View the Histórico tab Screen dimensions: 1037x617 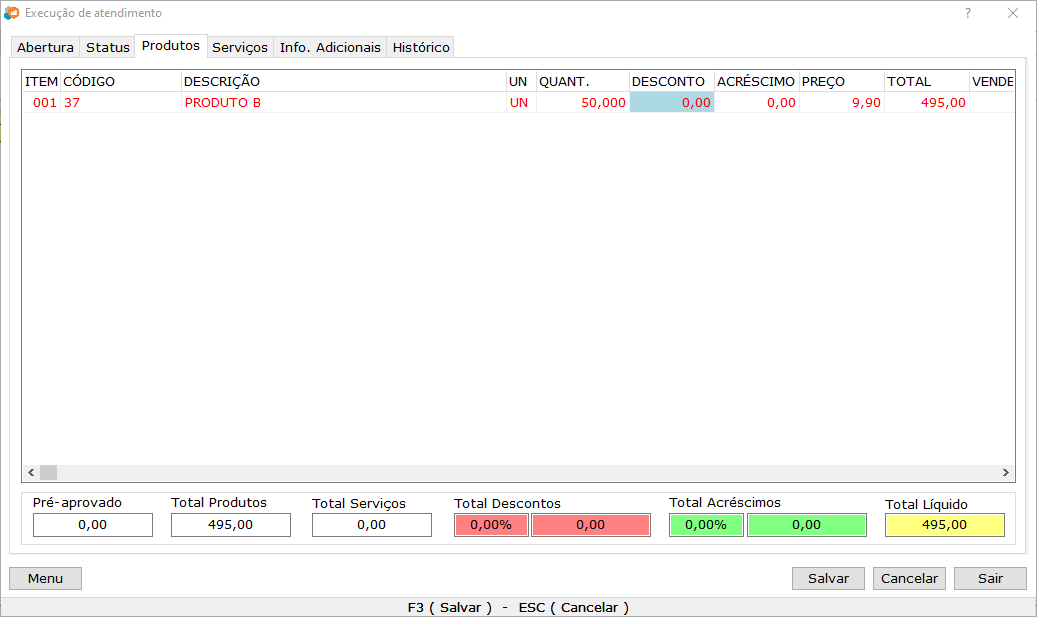[x=421, y=47]
